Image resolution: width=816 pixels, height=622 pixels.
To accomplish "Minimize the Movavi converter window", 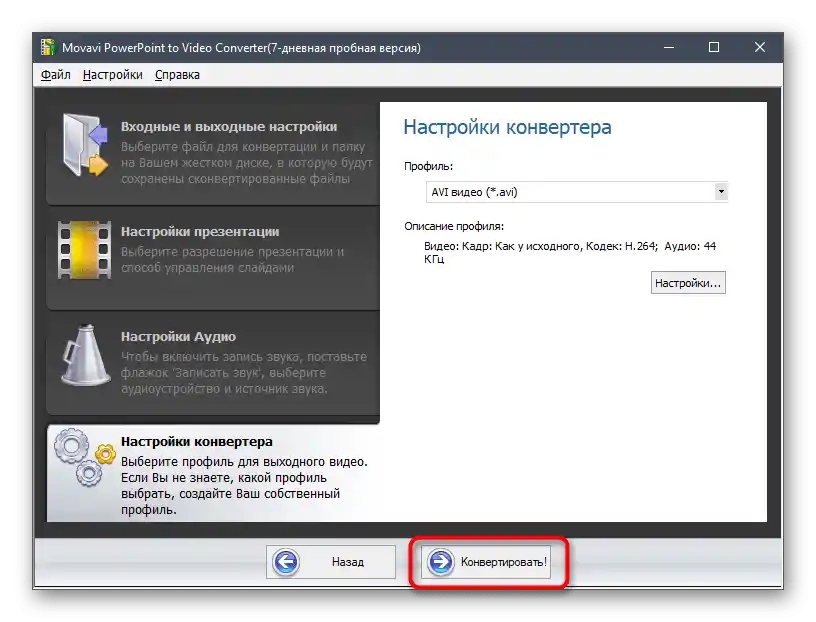I will [x=669, y=47].
